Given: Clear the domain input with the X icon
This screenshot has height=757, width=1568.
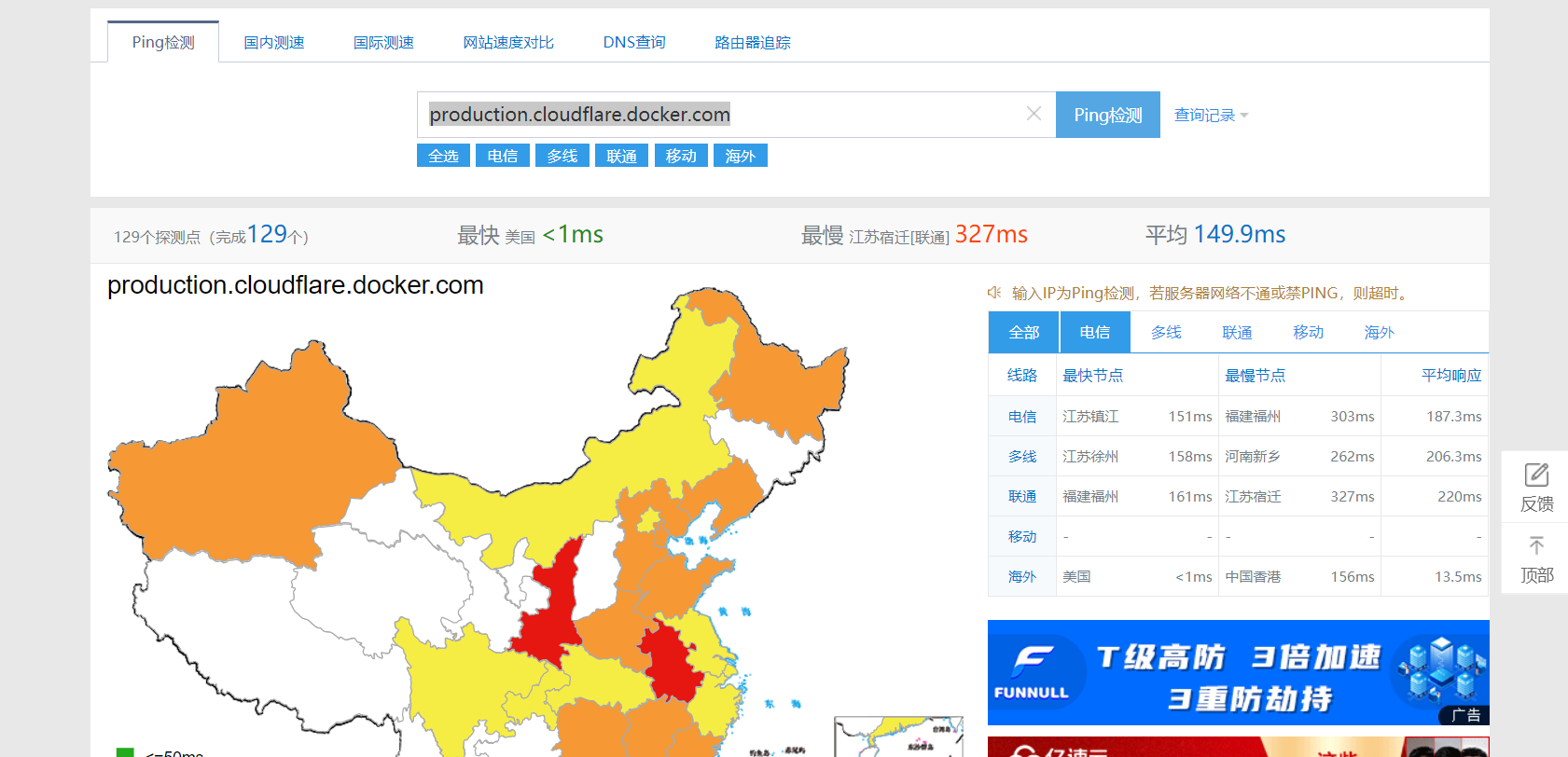Looking at the screenshot, I should (1034, 114).
